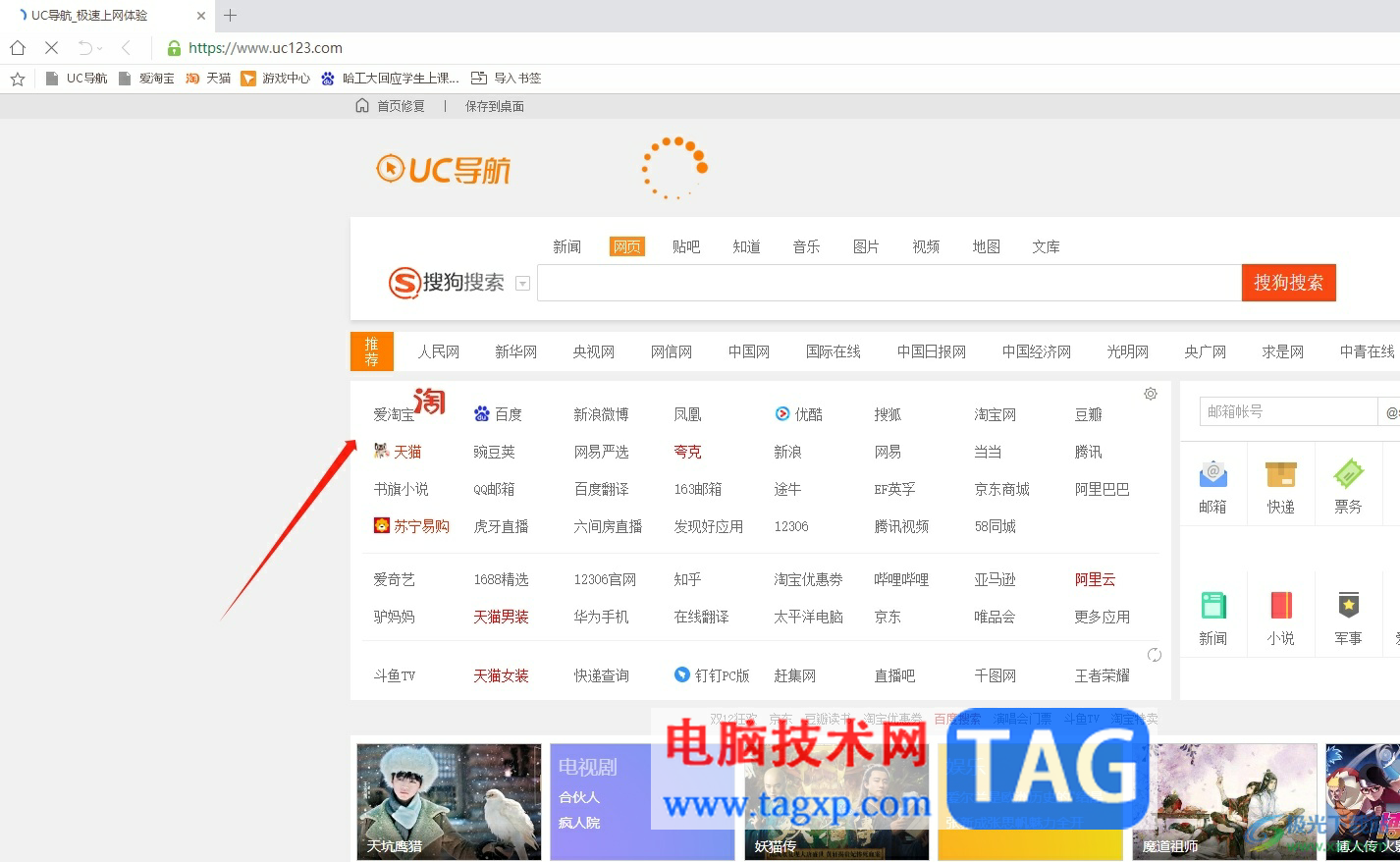The image size is (1400, 862).
Task: Click the bookmark star icon
Action: tap(17, 79)
